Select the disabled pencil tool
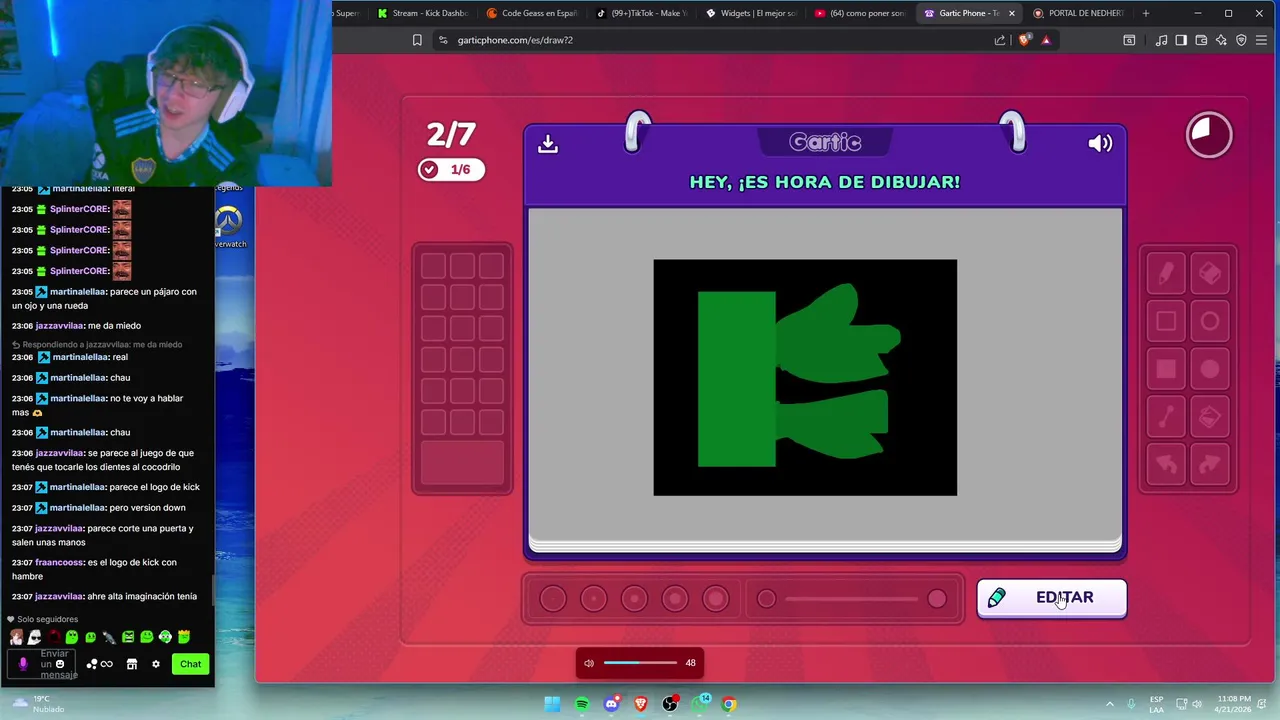 pos(1166,273)
